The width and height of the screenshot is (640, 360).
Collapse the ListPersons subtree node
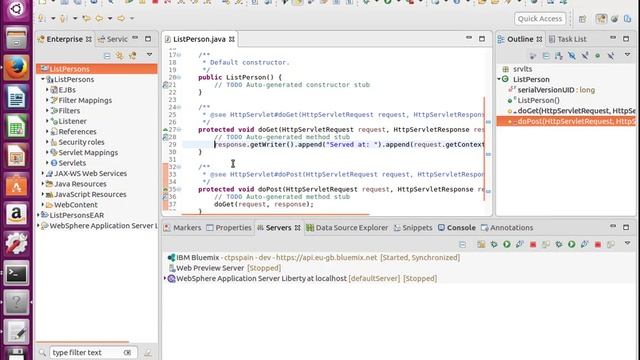coord(43,79)
